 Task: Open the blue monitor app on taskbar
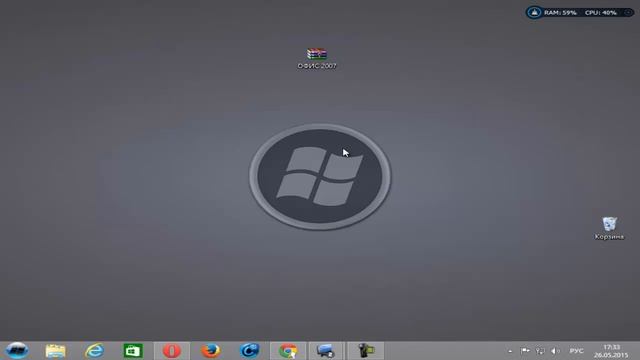[326, 351]
